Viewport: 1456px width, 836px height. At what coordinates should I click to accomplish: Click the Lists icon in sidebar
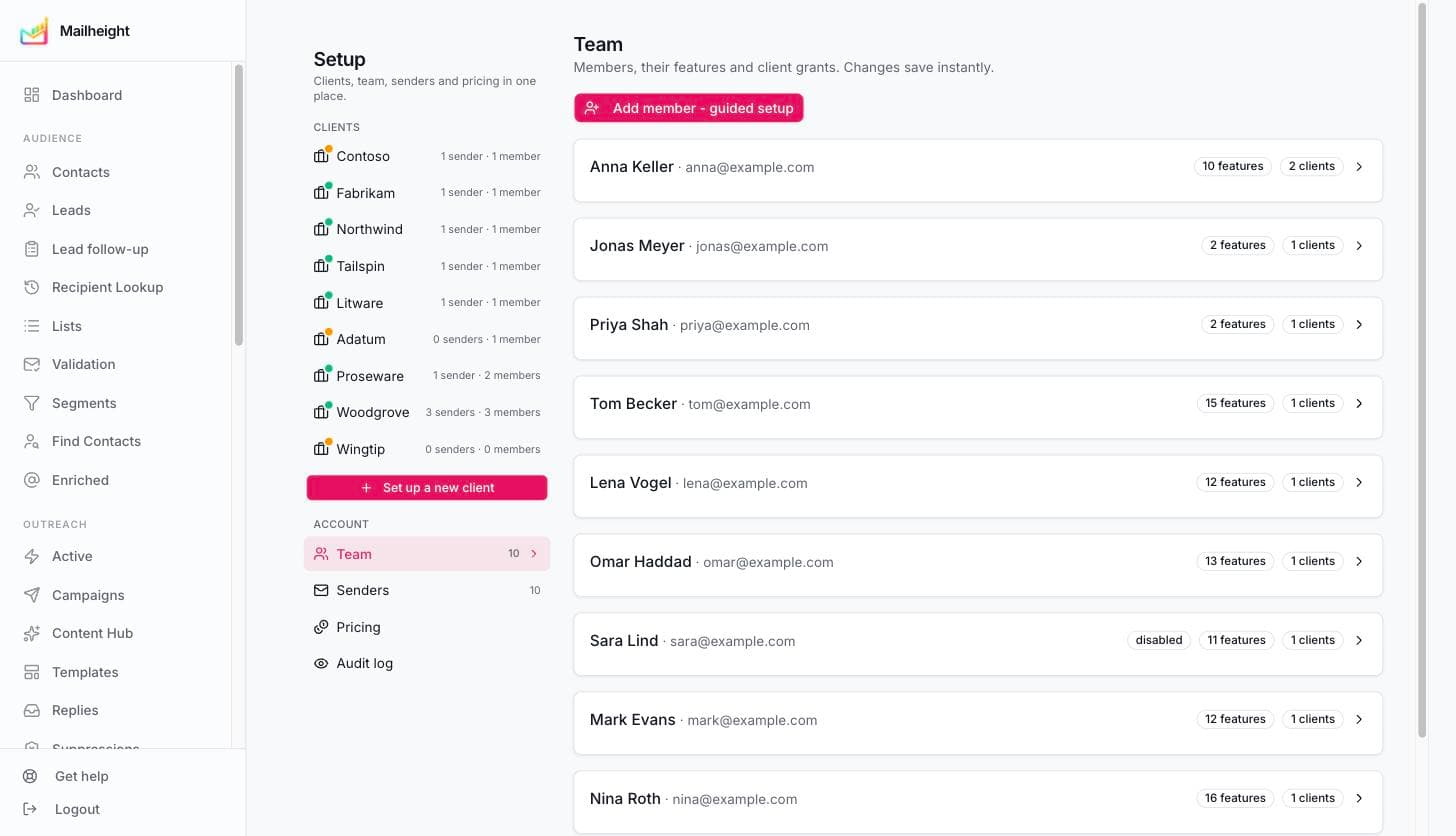click(32, 326)
